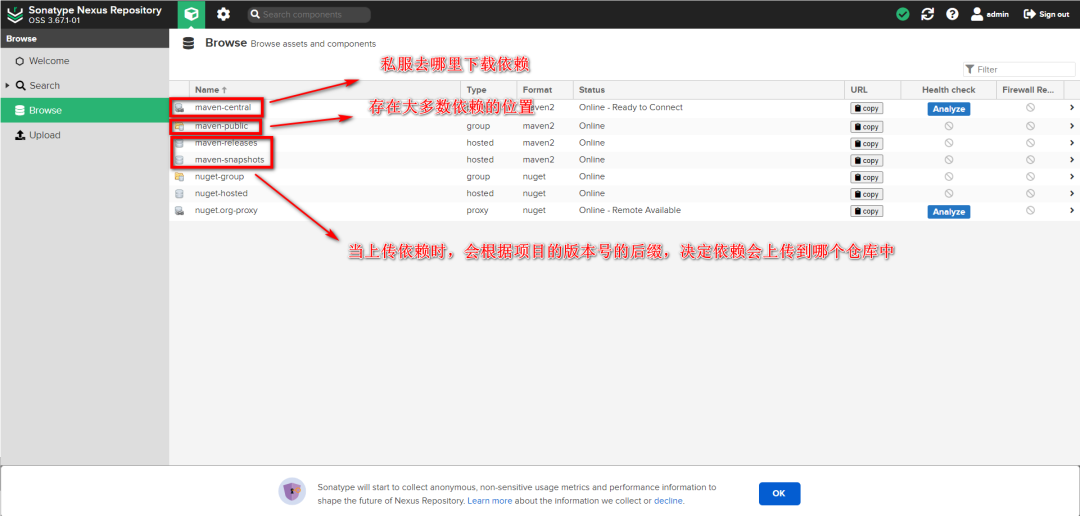This screenshot has width=1080, height=516.
Task: Click the Refresh icon in header
Action: (927, 14)
